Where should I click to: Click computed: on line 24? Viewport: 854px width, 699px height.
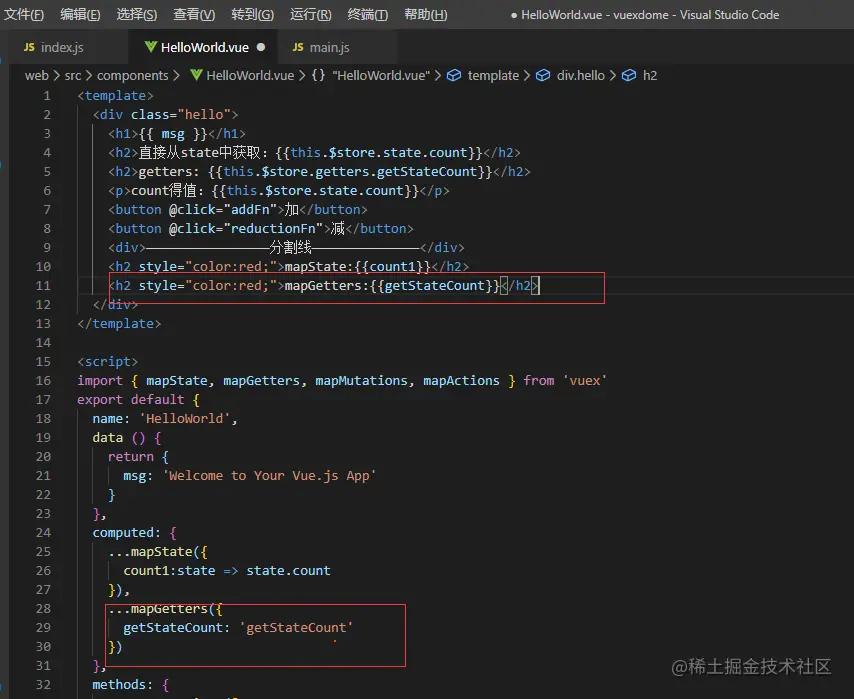pos(126,533)
